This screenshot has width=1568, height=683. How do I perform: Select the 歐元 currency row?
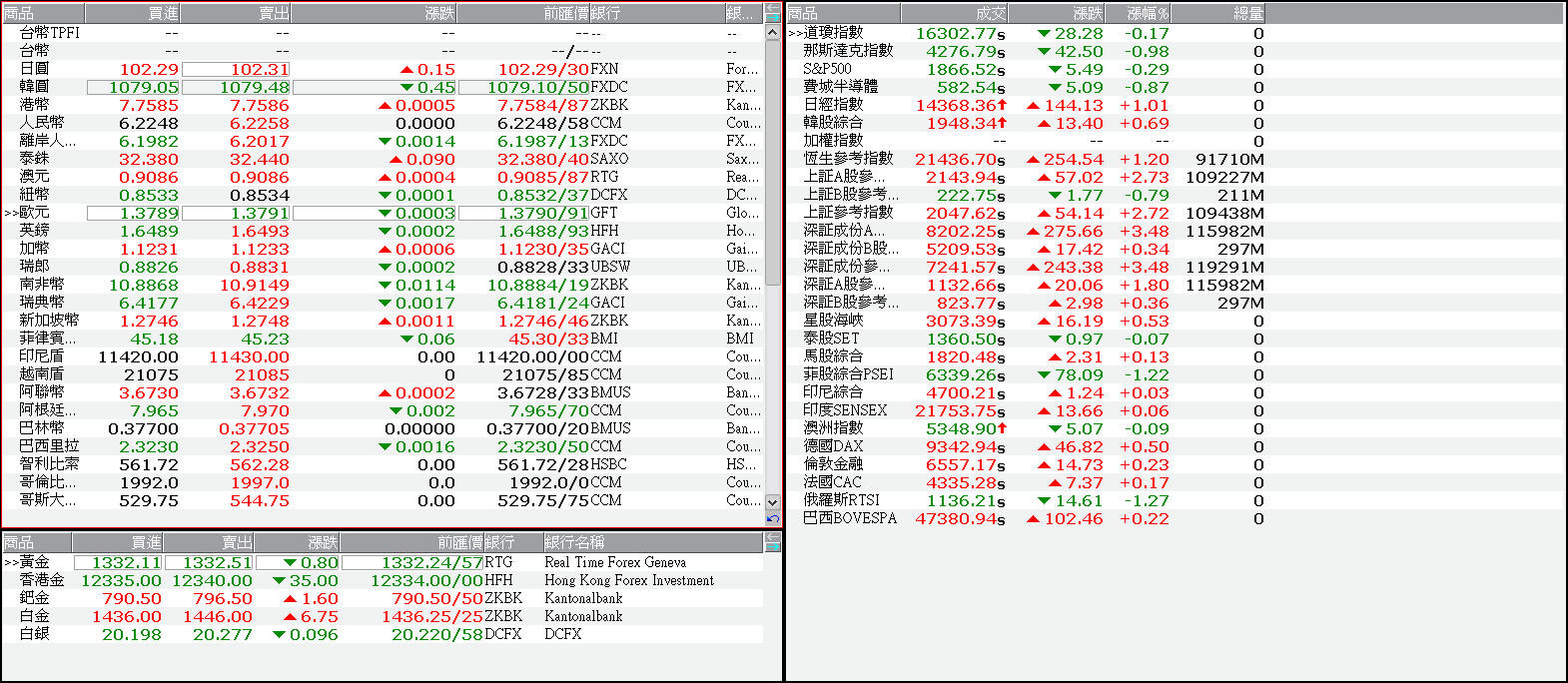383,213
